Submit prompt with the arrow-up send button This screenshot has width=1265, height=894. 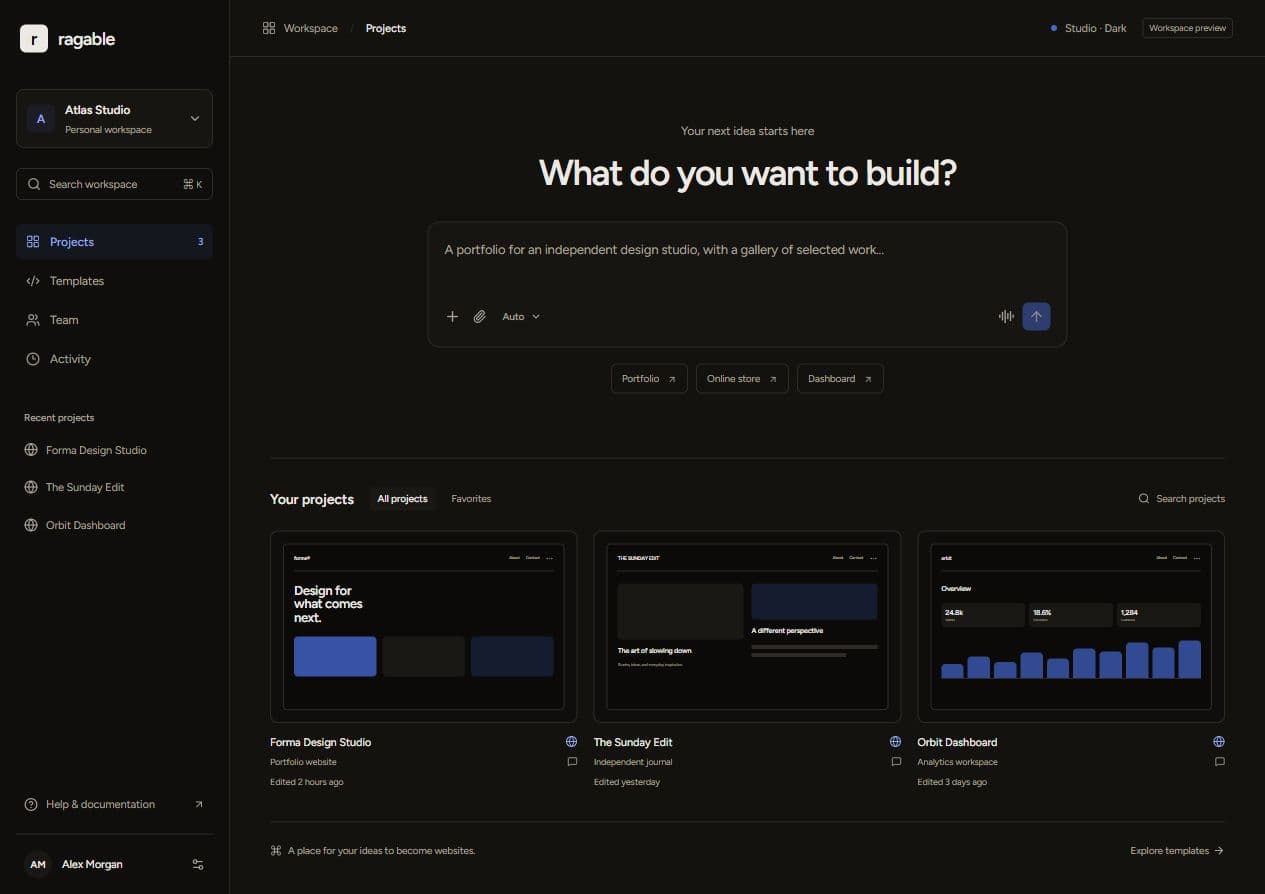click(1036, 316)
